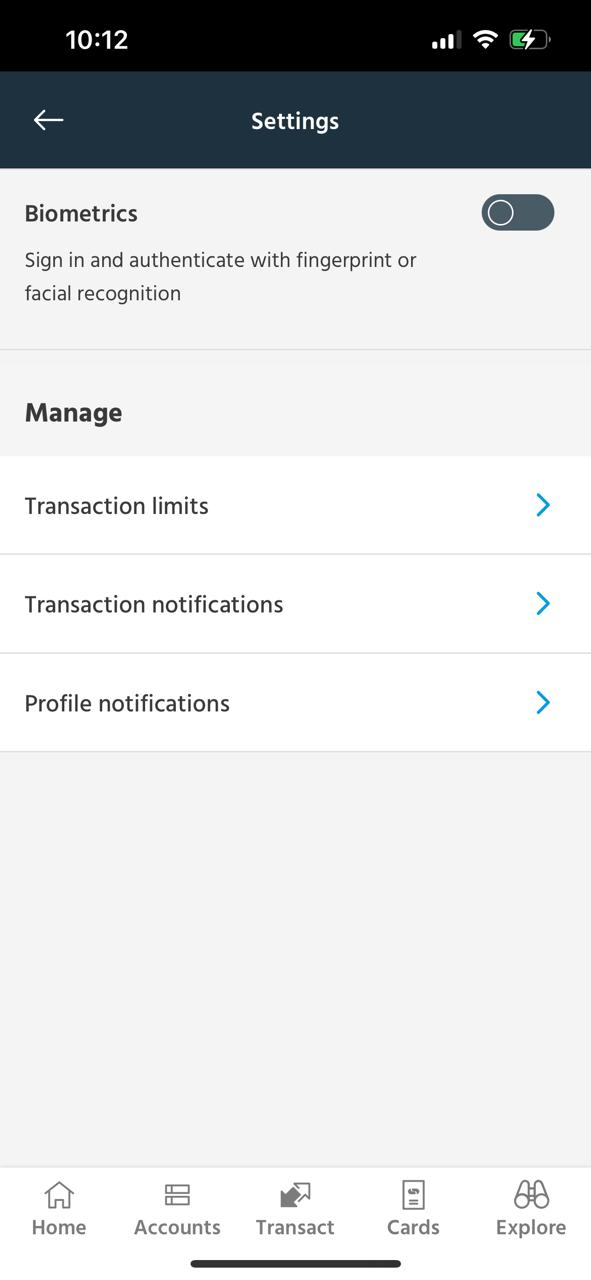
Task: Enable the Biometrics toggle switch
Action: coord(518,213)
